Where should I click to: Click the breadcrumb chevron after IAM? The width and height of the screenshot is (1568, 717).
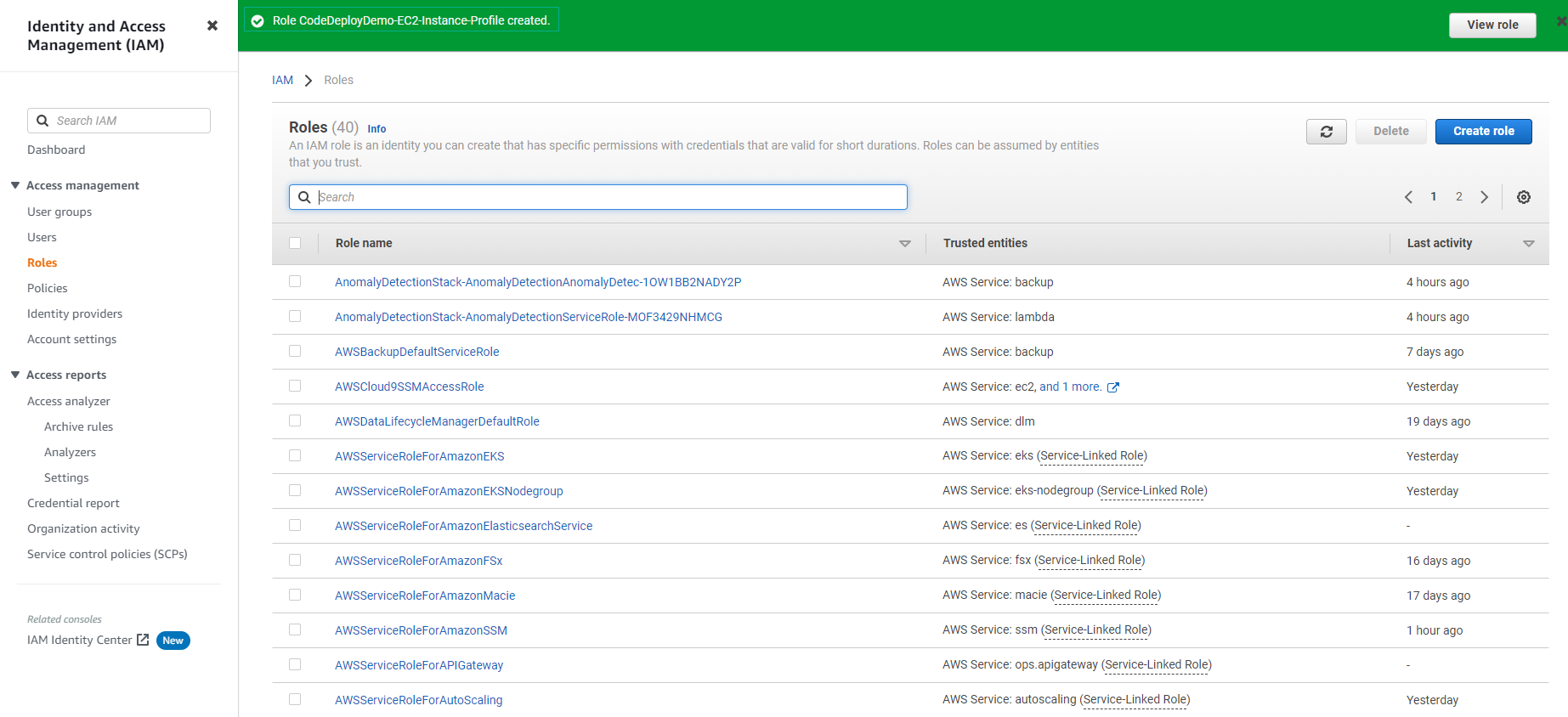[309, 81]
